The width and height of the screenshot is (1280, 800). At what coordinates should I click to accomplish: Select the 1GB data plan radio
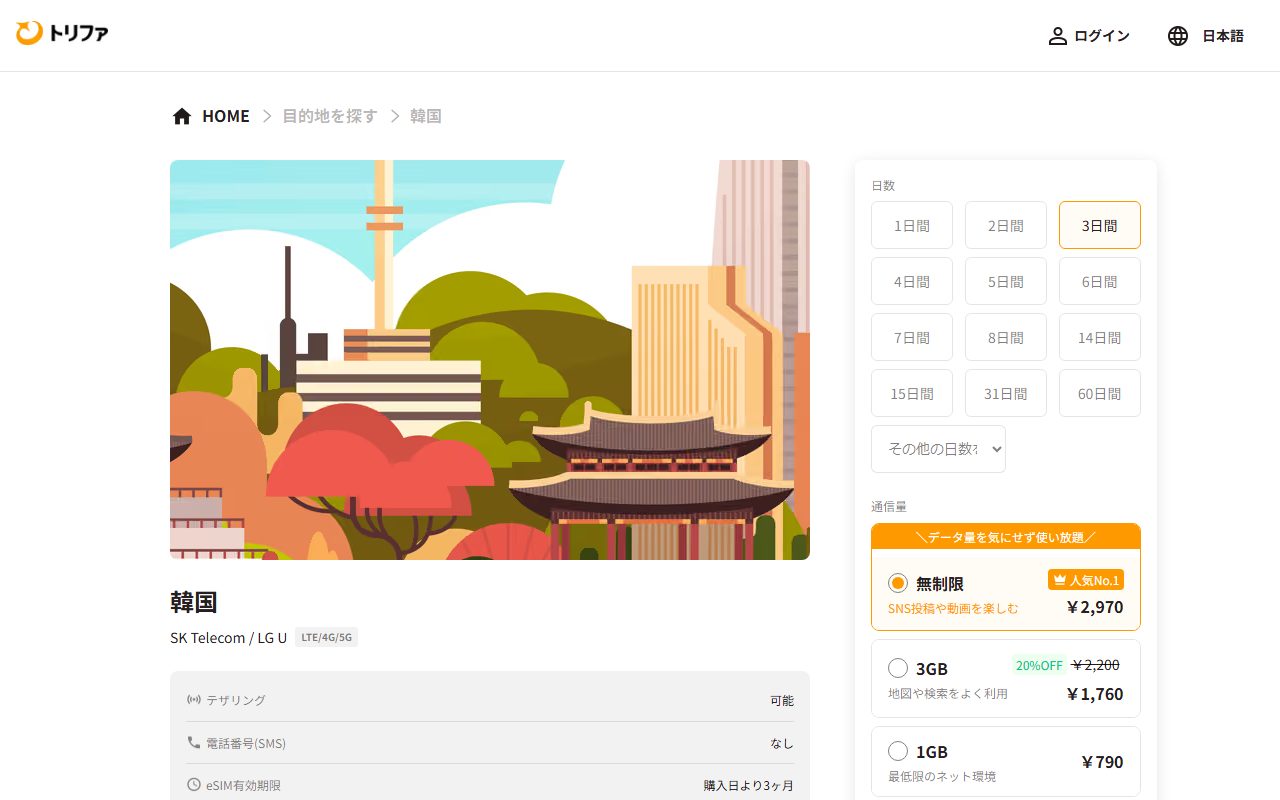[x=898, y=751]
